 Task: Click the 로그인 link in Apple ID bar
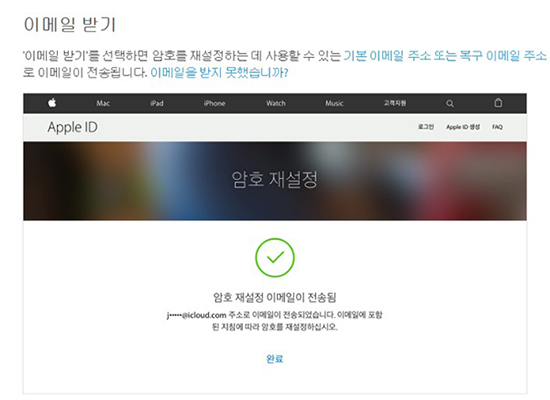coord(426,127)
